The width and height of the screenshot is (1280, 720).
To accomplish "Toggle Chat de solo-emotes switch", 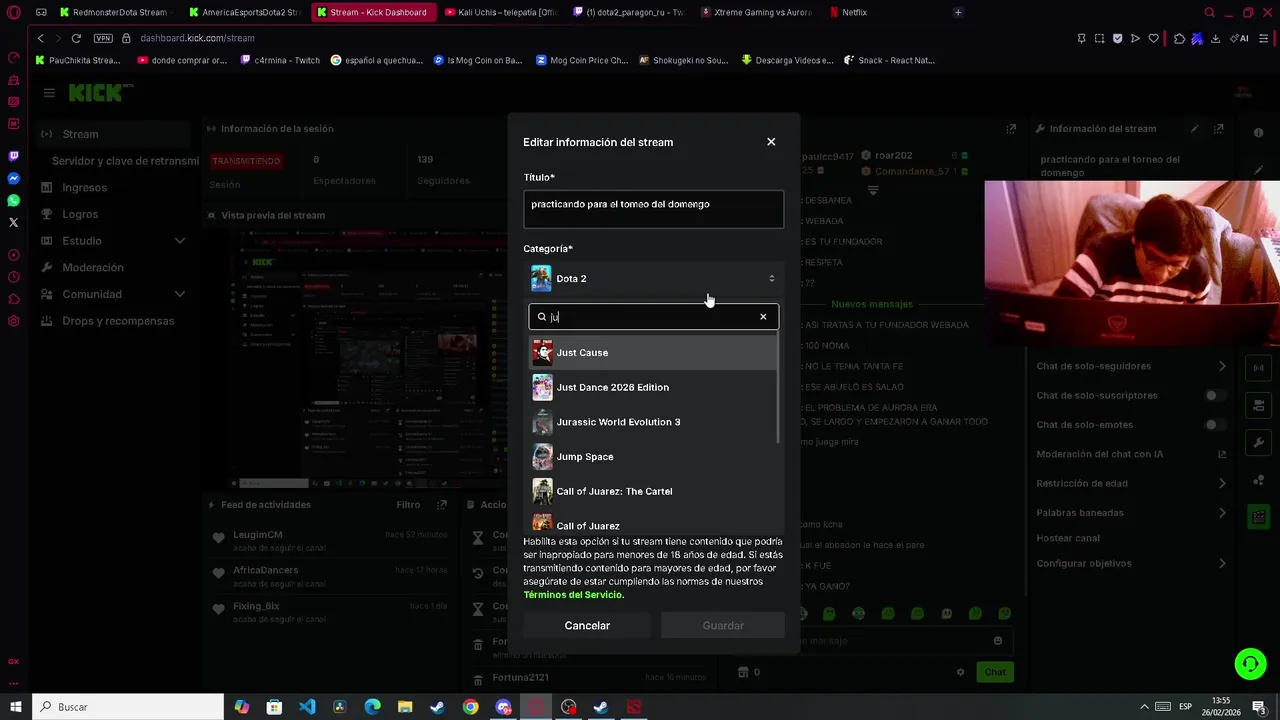I will (1214, 425).
